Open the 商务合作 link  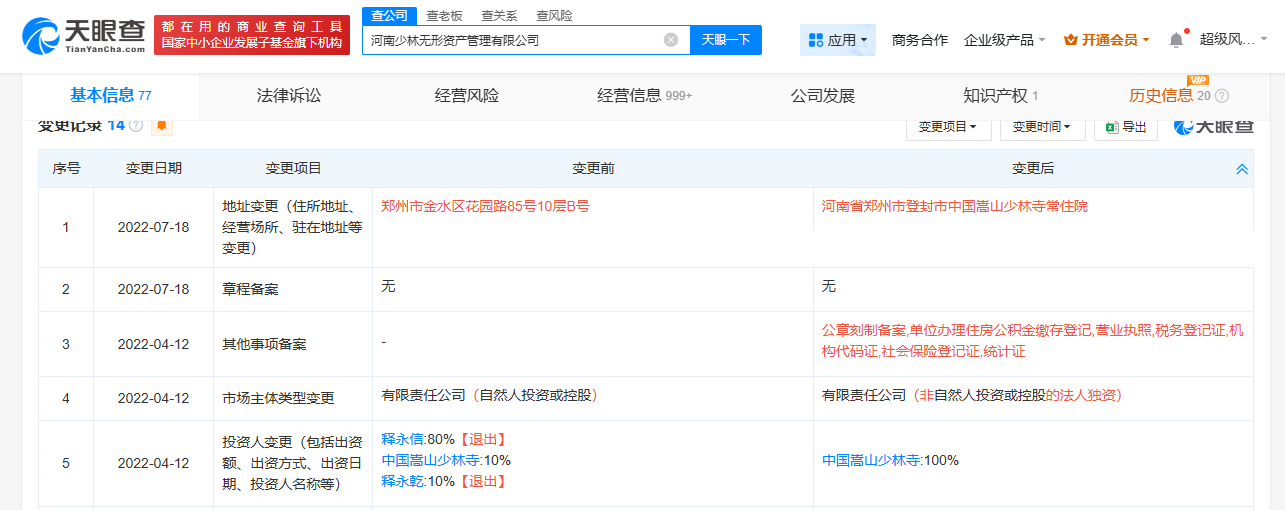tap(919, 40)
